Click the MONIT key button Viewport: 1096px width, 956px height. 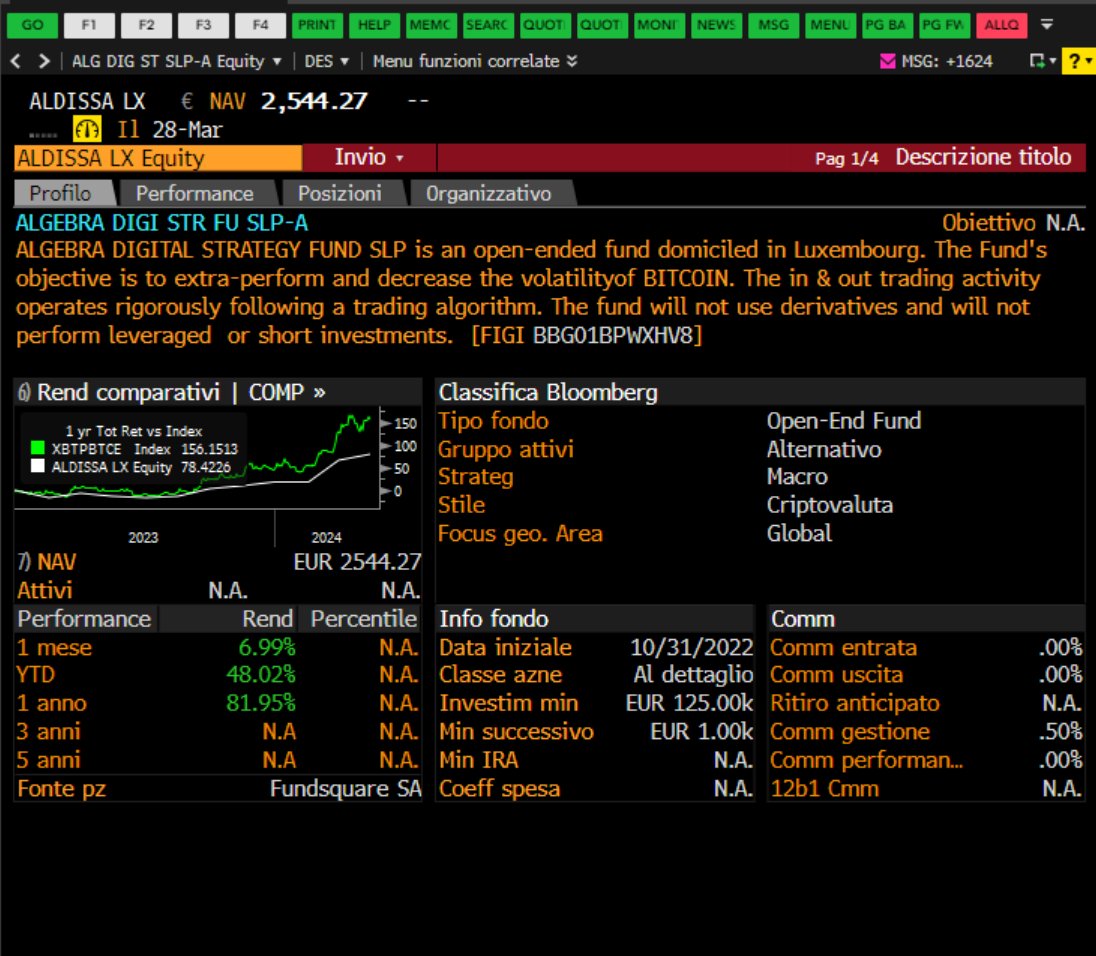tap(660, 25)
